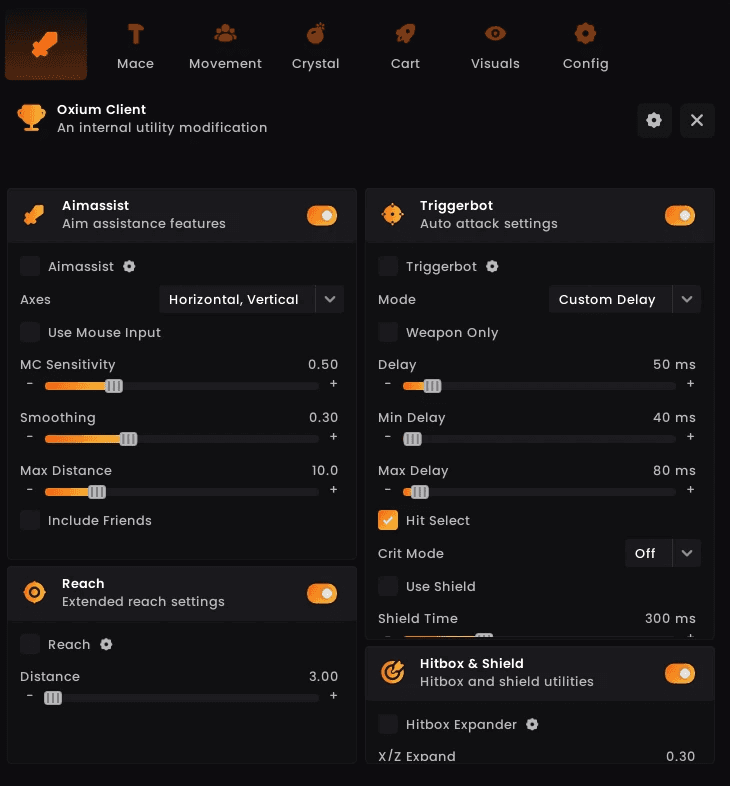Click the plus button for Smoothing
This screenshot has height=786, width=730.
click(x=333, y=437)
